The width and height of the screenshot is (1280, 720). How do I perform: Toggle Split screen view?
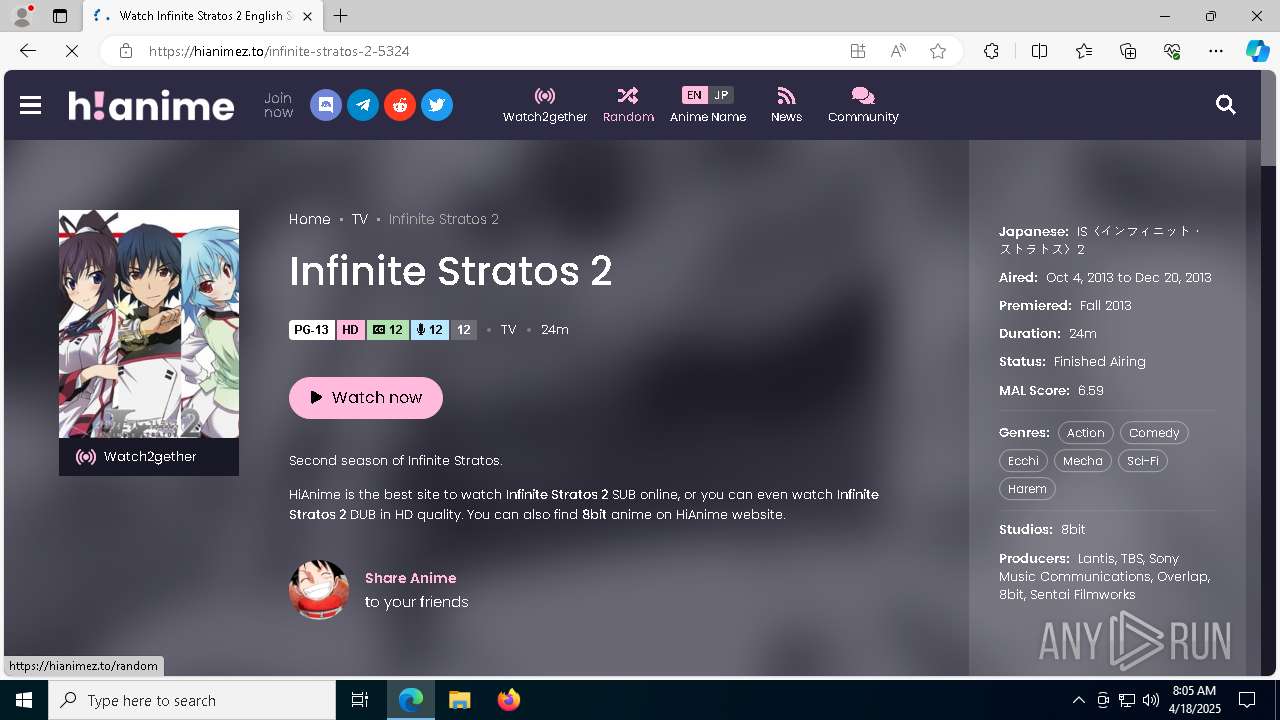[1039, 51]
